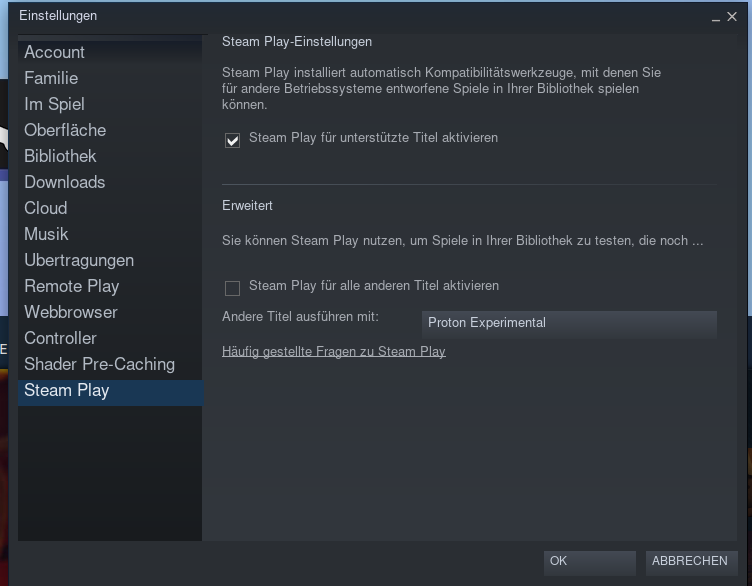Select Familie in the sidebar

(51, 78)
